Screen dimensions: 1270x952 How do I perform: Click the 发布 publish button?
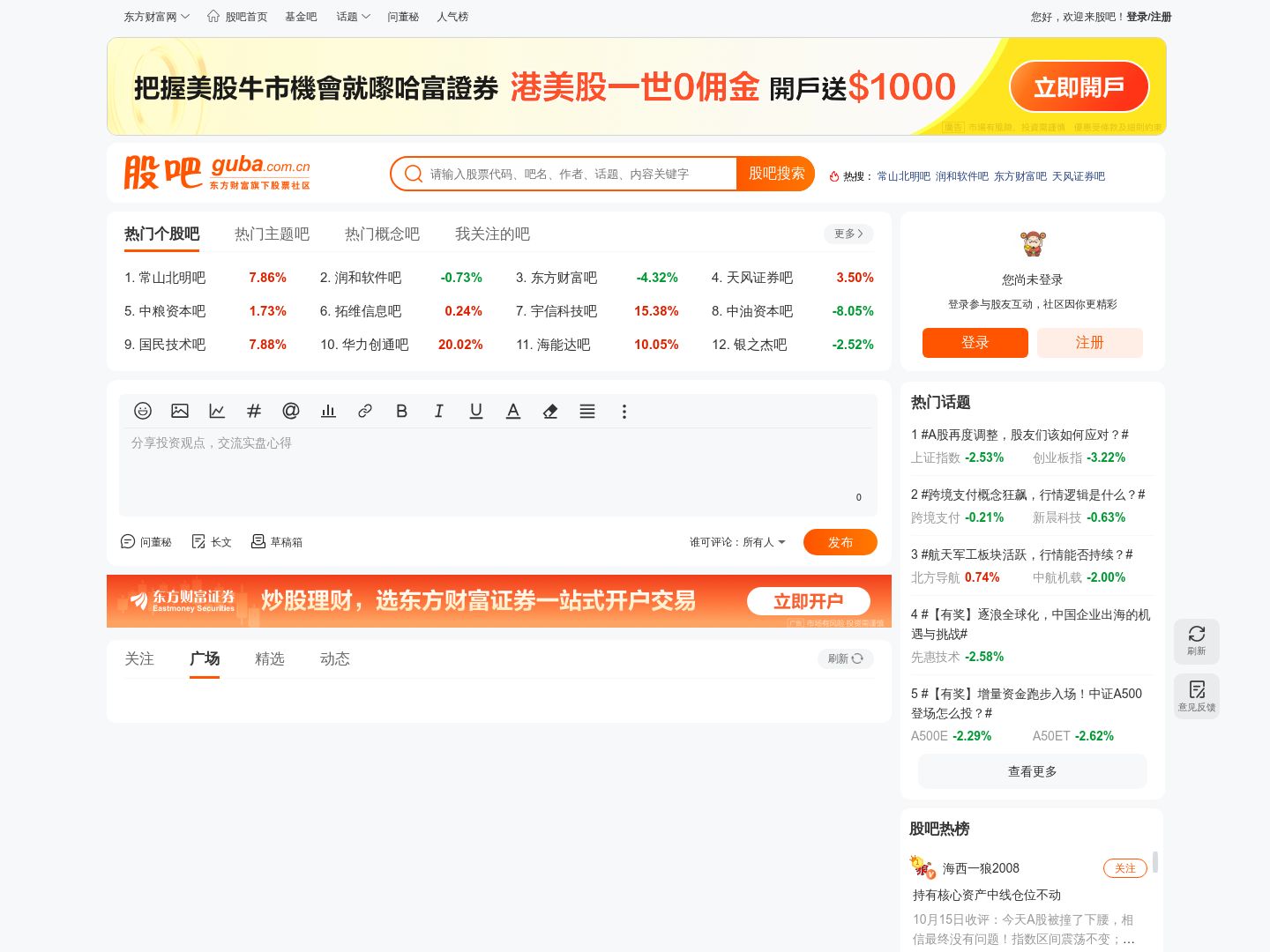[840, 542]
